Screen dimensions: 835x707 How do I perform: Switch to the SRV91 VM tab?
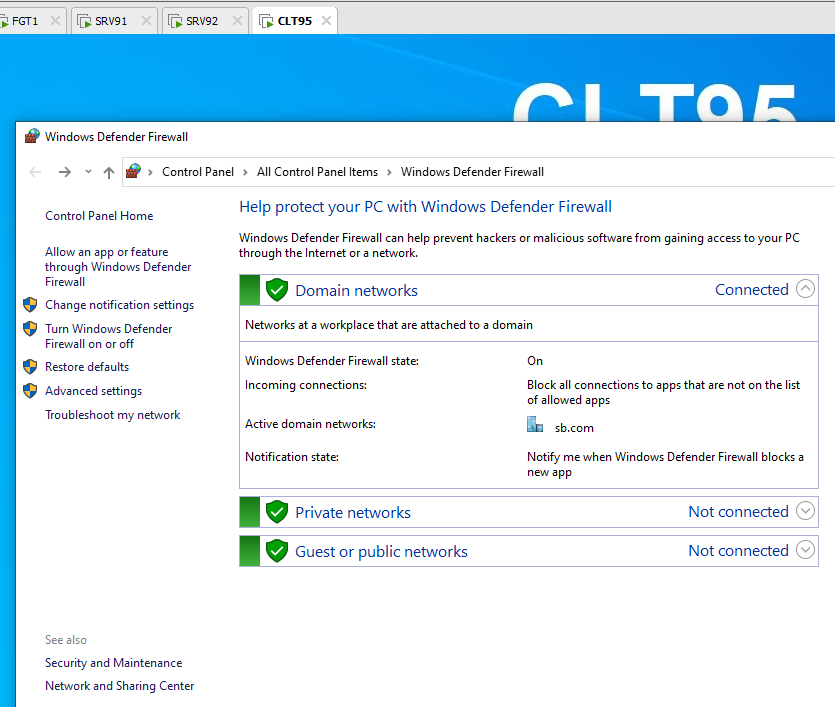pyautogui.click(x=114, y=21)
